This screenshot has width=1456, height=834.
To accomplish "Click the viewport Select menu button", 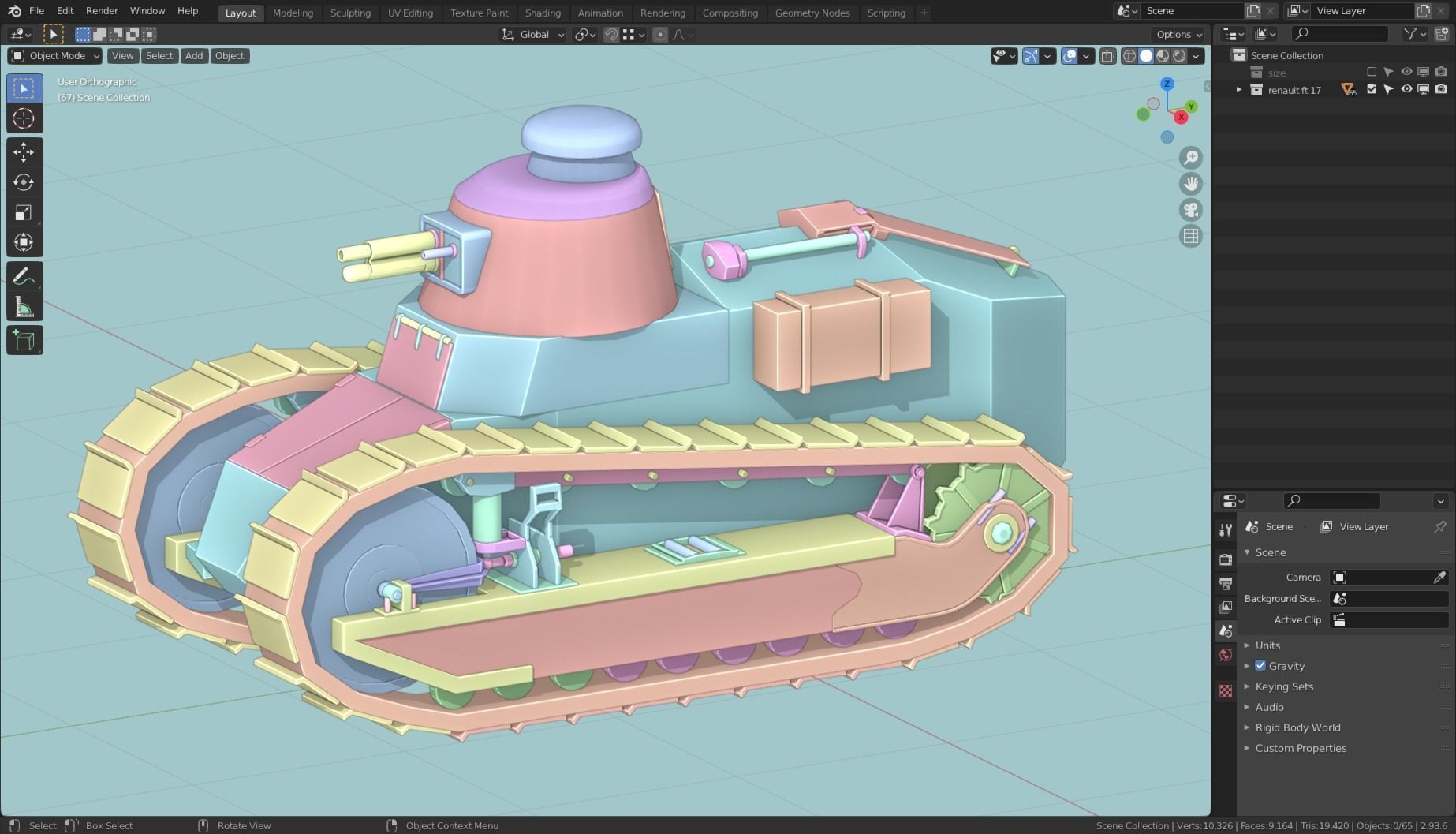I will [x=159, y=56].
